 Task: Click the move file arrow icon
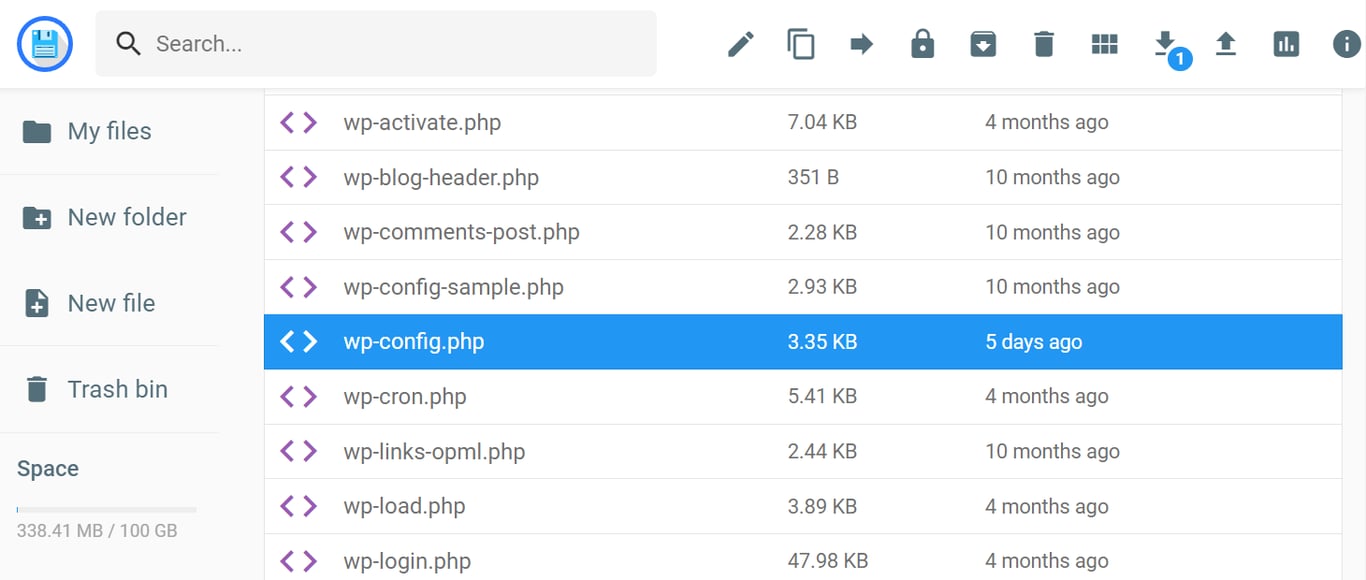point(861,43)
